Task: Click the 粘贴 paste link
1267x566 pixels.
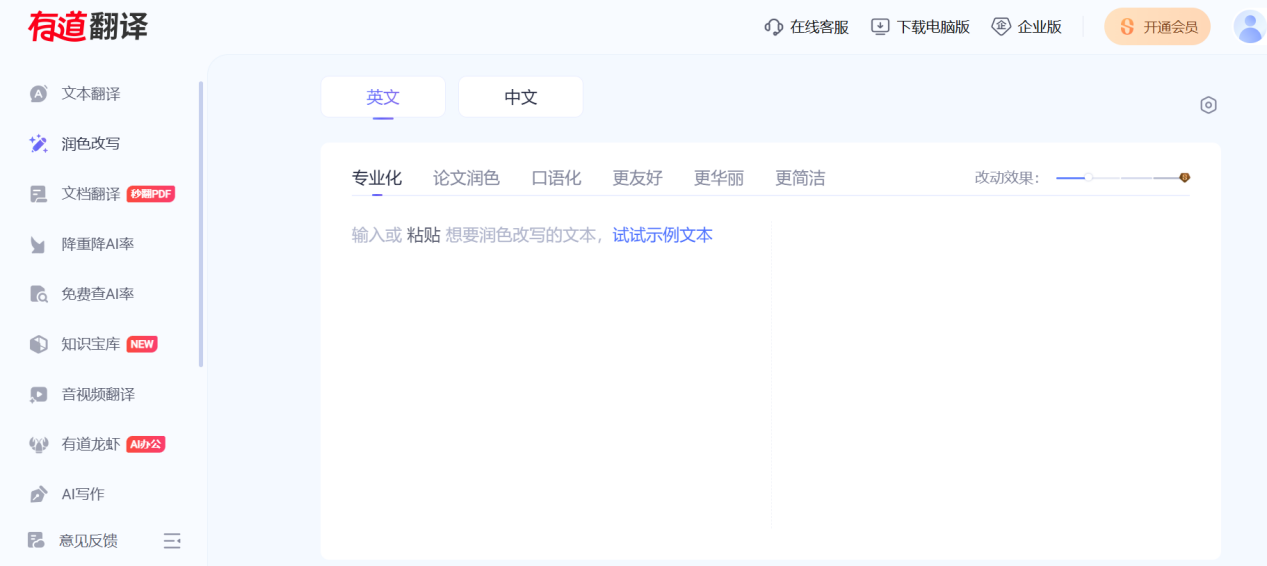Action: (423, 235)
